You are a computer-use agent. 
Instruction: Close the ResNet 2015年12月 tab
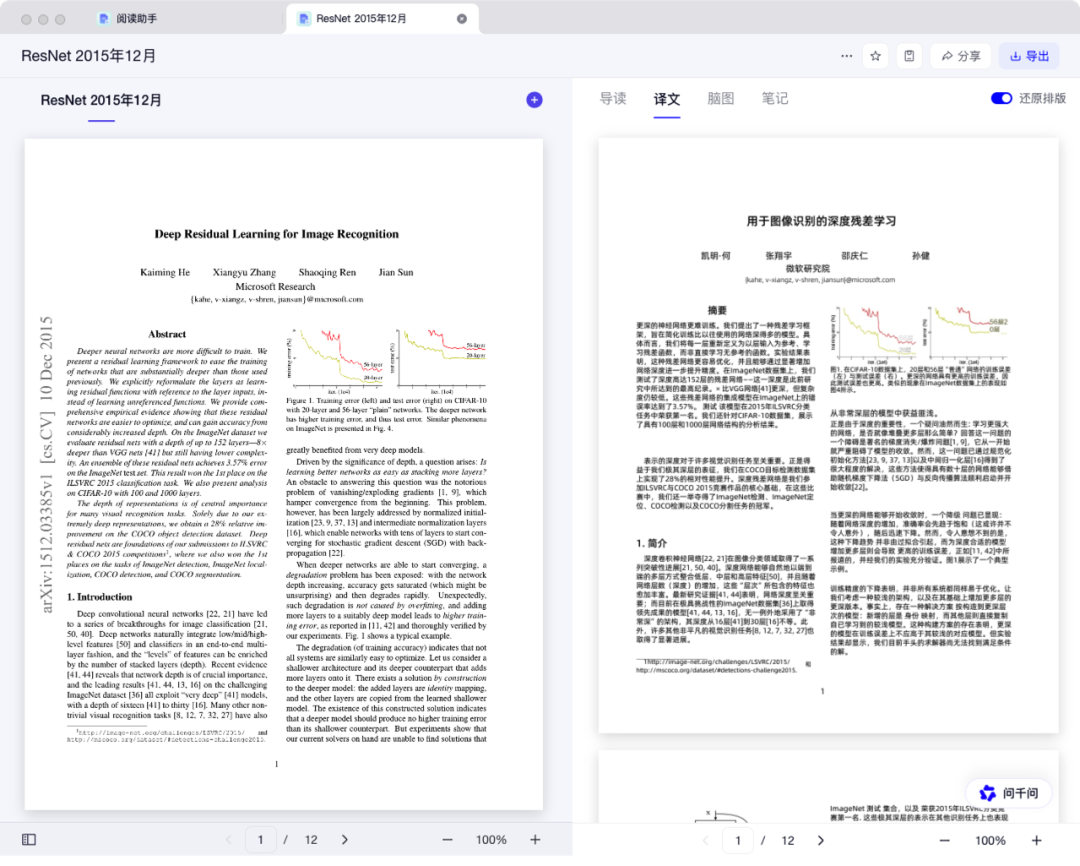click(x=462, y=19)
